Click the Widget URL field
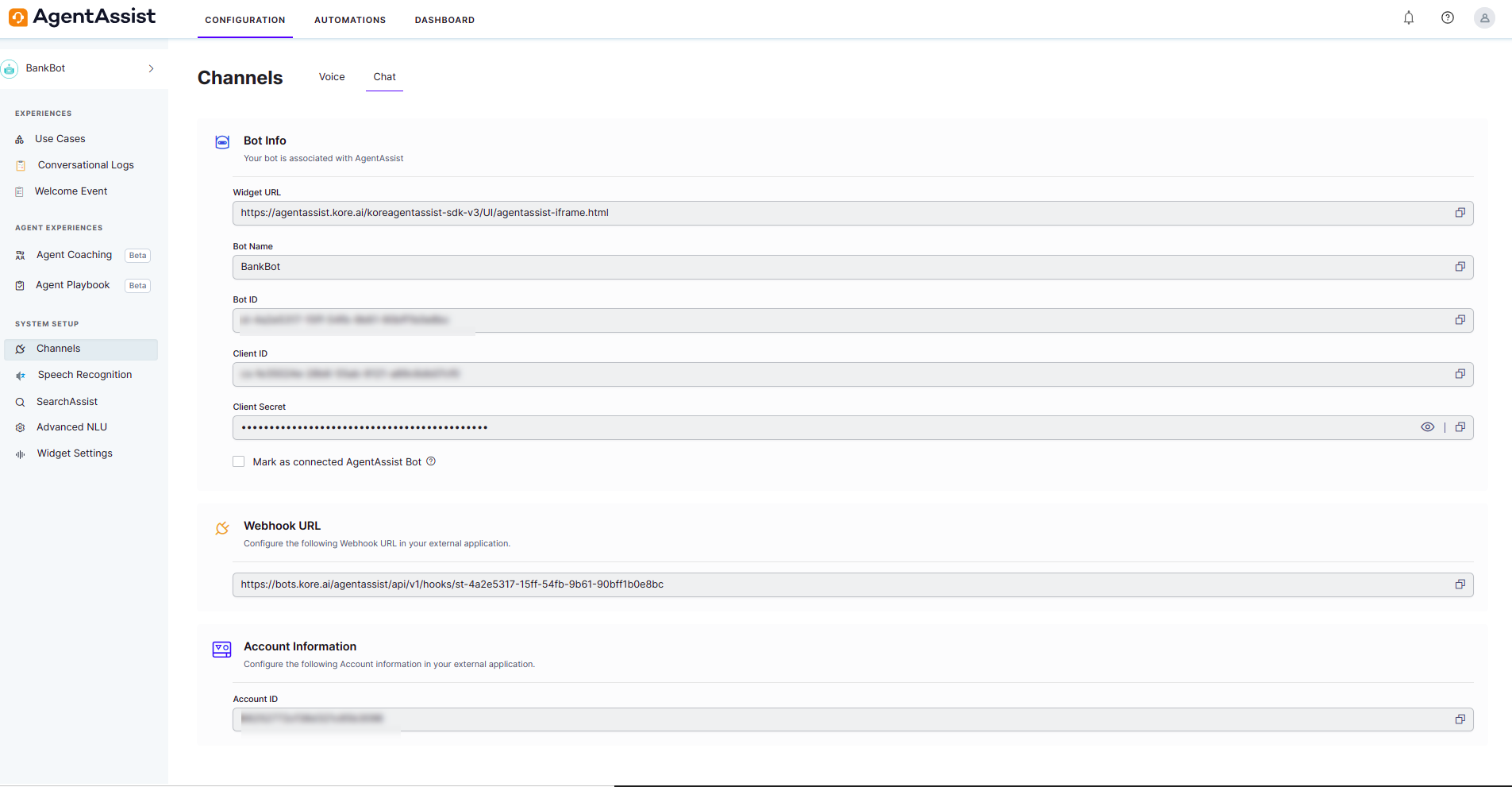The height and width of the screenshot is (787, 1512). click(852, 213)
